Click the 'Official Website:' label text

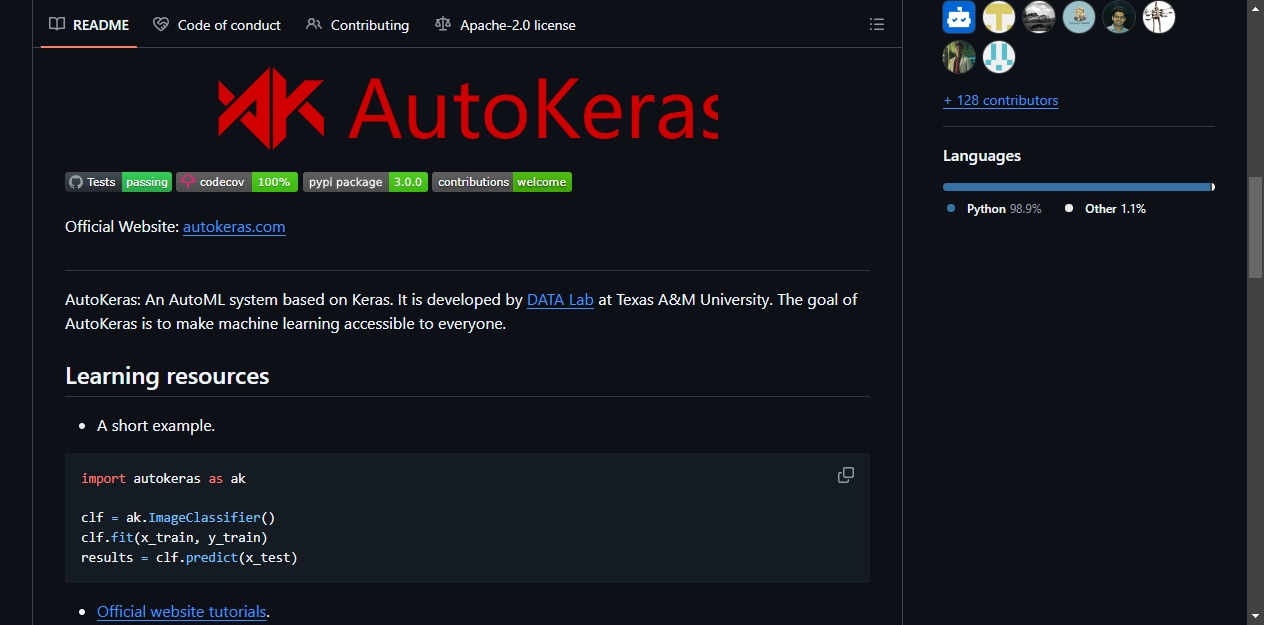coord(122,227)
